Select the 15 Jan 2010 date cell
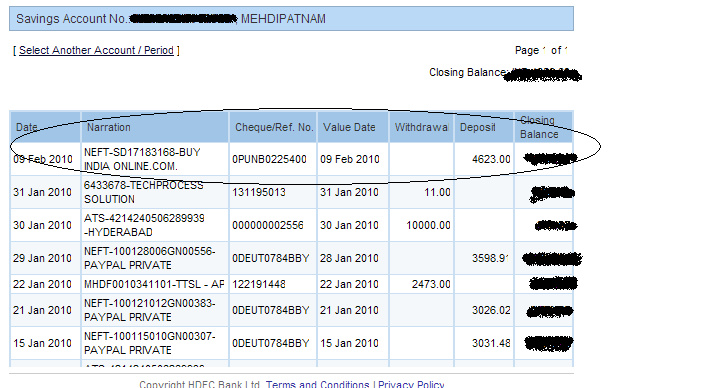 (42, 343)
